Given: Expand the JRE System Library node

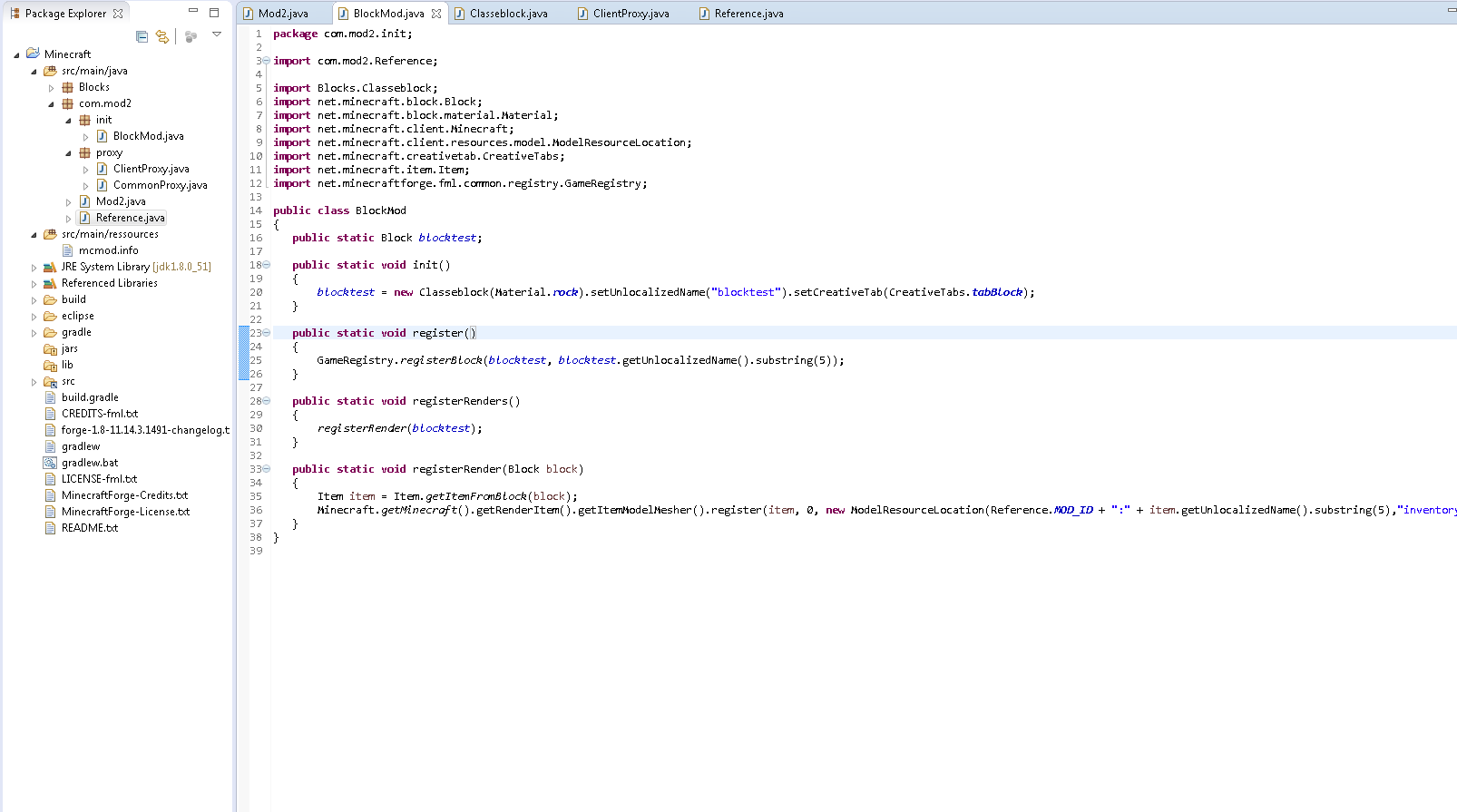Looking at the screenshot, I should tap(34, 268).
